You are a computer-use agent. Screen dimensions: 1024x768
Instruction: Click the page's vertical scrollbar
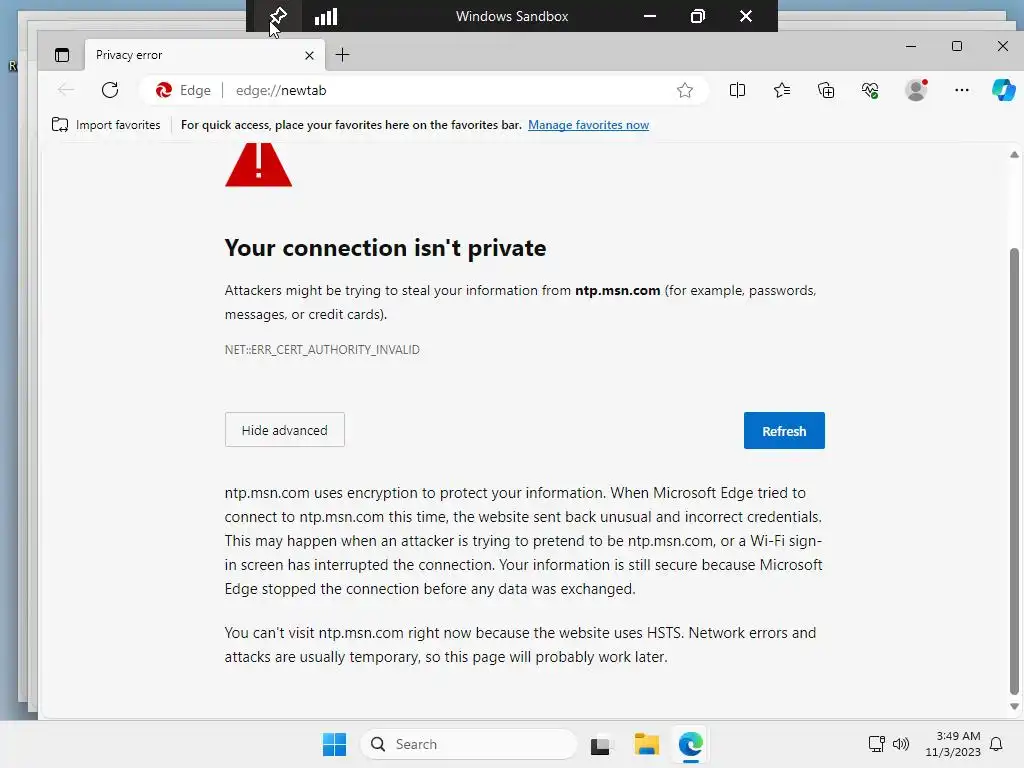click(x=1014, y=470)
